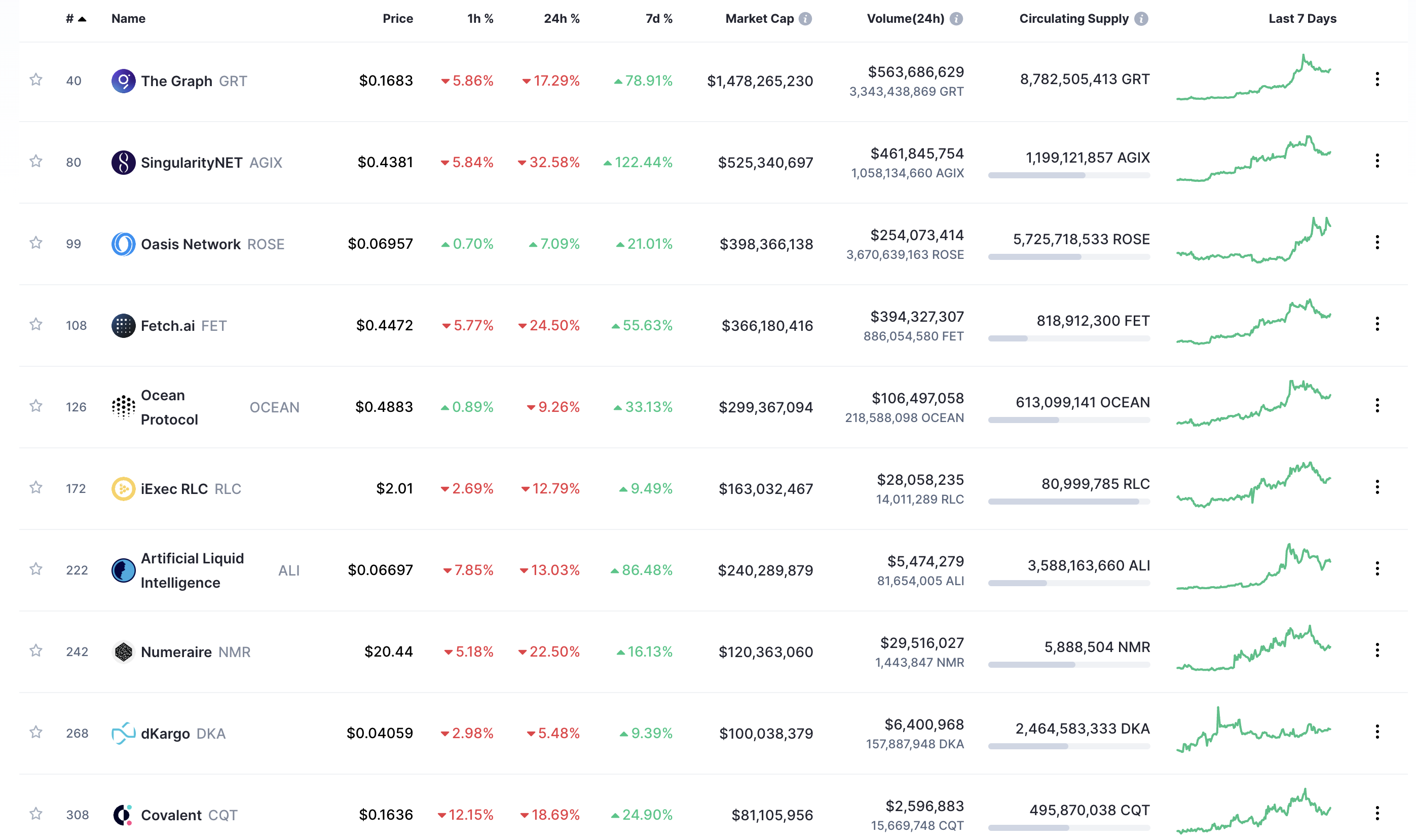Click Volume(24h) info icon
The width and height of the screenshot is (1416, 840).
point(956,19)
